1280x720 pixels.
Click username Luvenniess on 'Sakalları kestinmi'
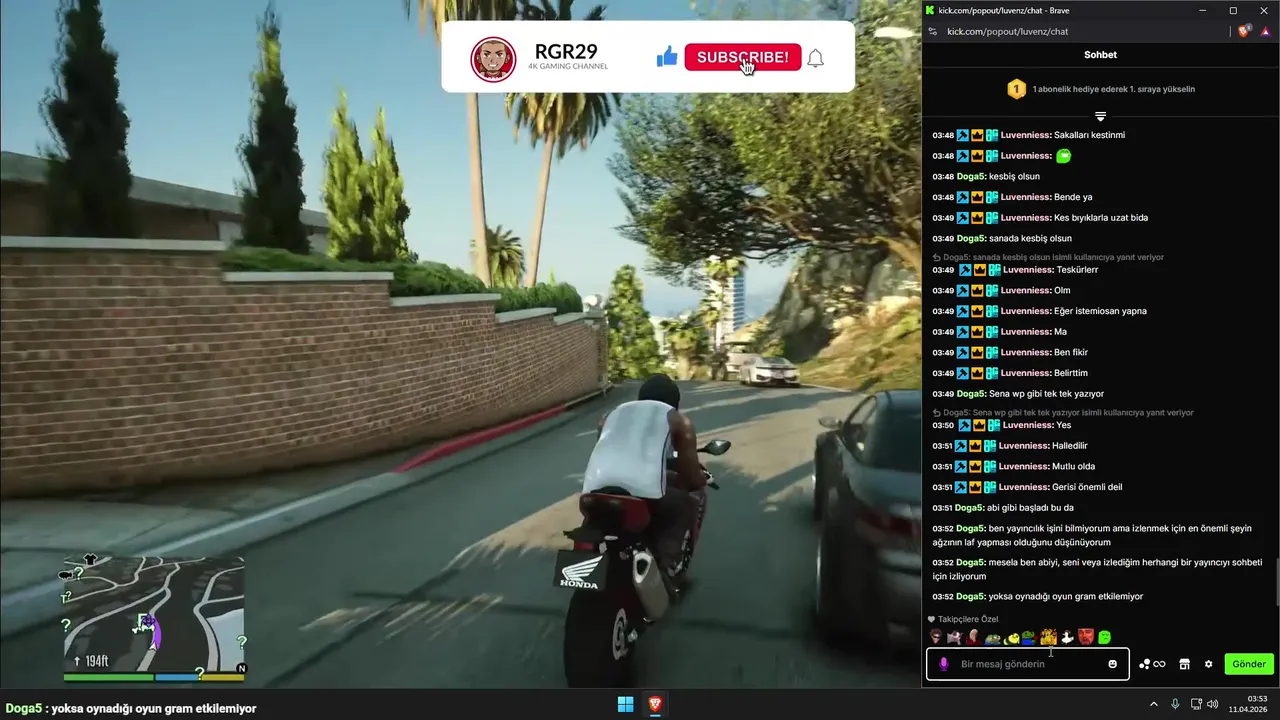(1025, 135)
